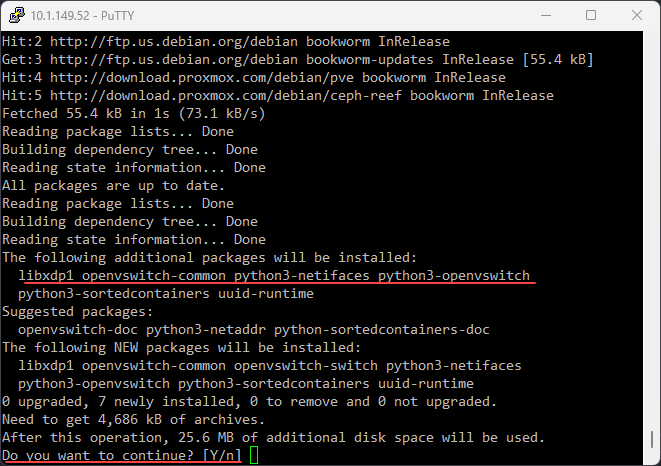Minimize the PuTTY window
This screenshot has width=661, height=466.
point(544,15)
